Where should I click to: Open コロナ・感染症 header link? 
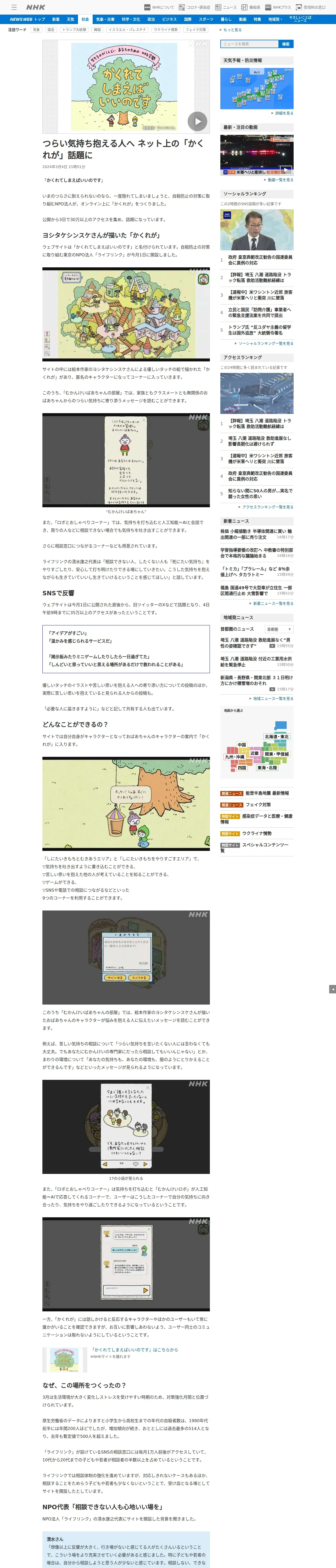(194, 7)
